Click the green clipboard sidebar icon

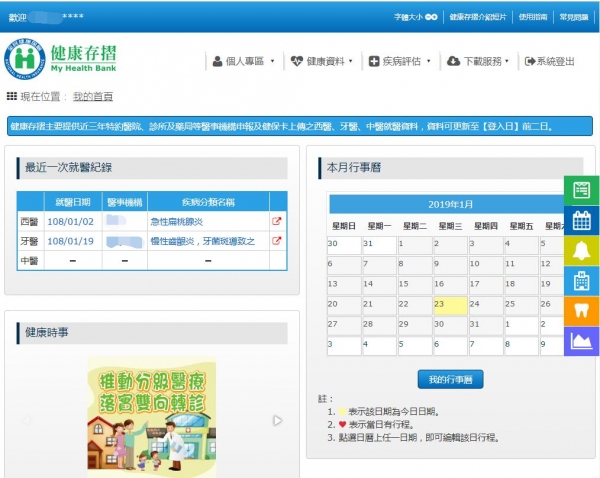[x=581, y=190]
